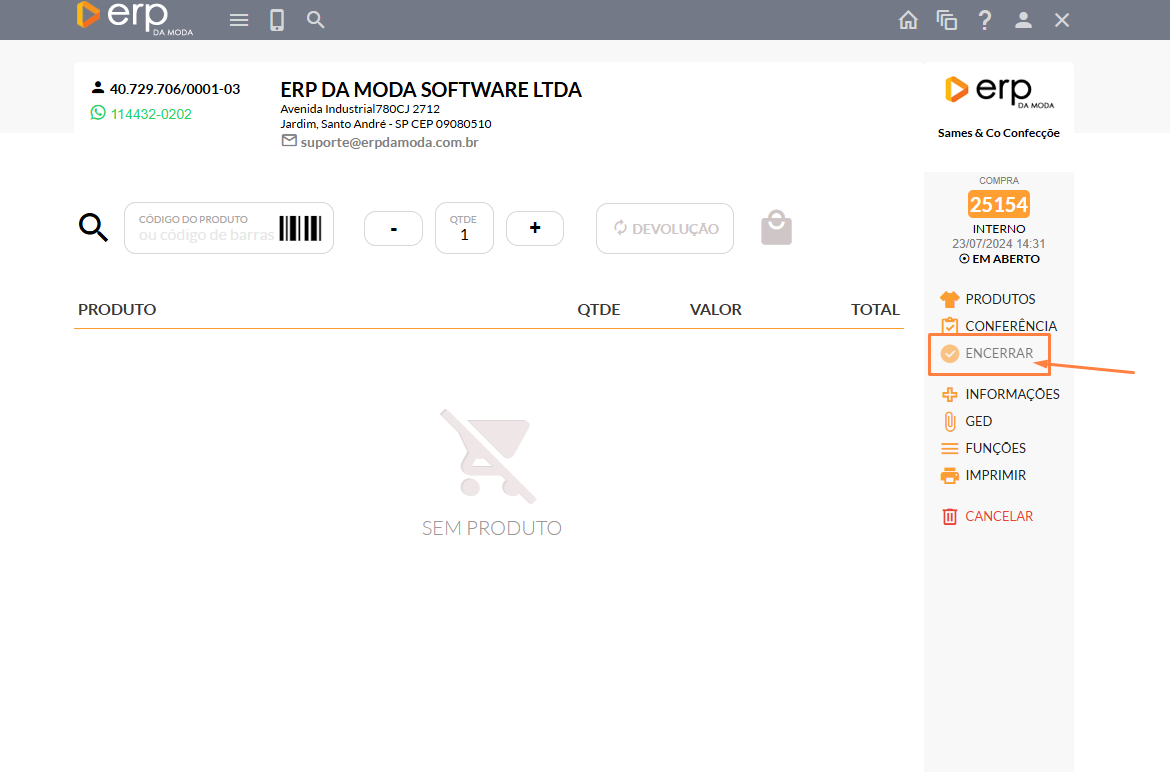The image size is (1170, 772).
Task: Decrease quantity with minus button
Action: tap(393, 228)
